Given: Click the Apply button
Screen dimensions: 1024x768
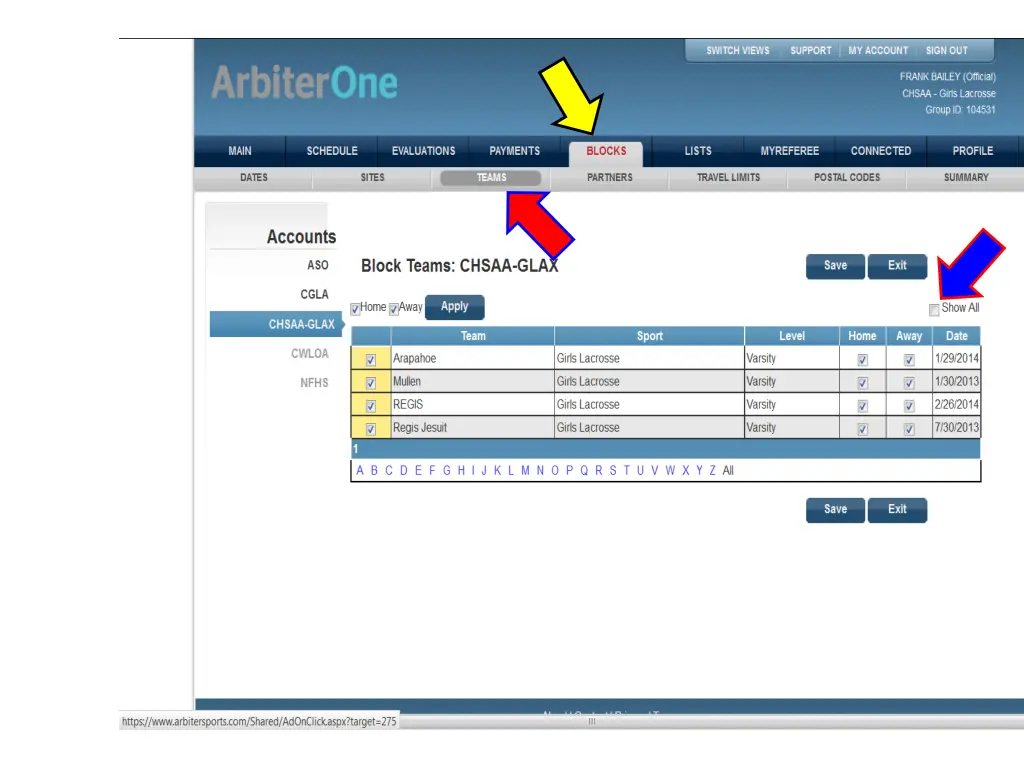Looking at the screenshot, I should point(455,307).
